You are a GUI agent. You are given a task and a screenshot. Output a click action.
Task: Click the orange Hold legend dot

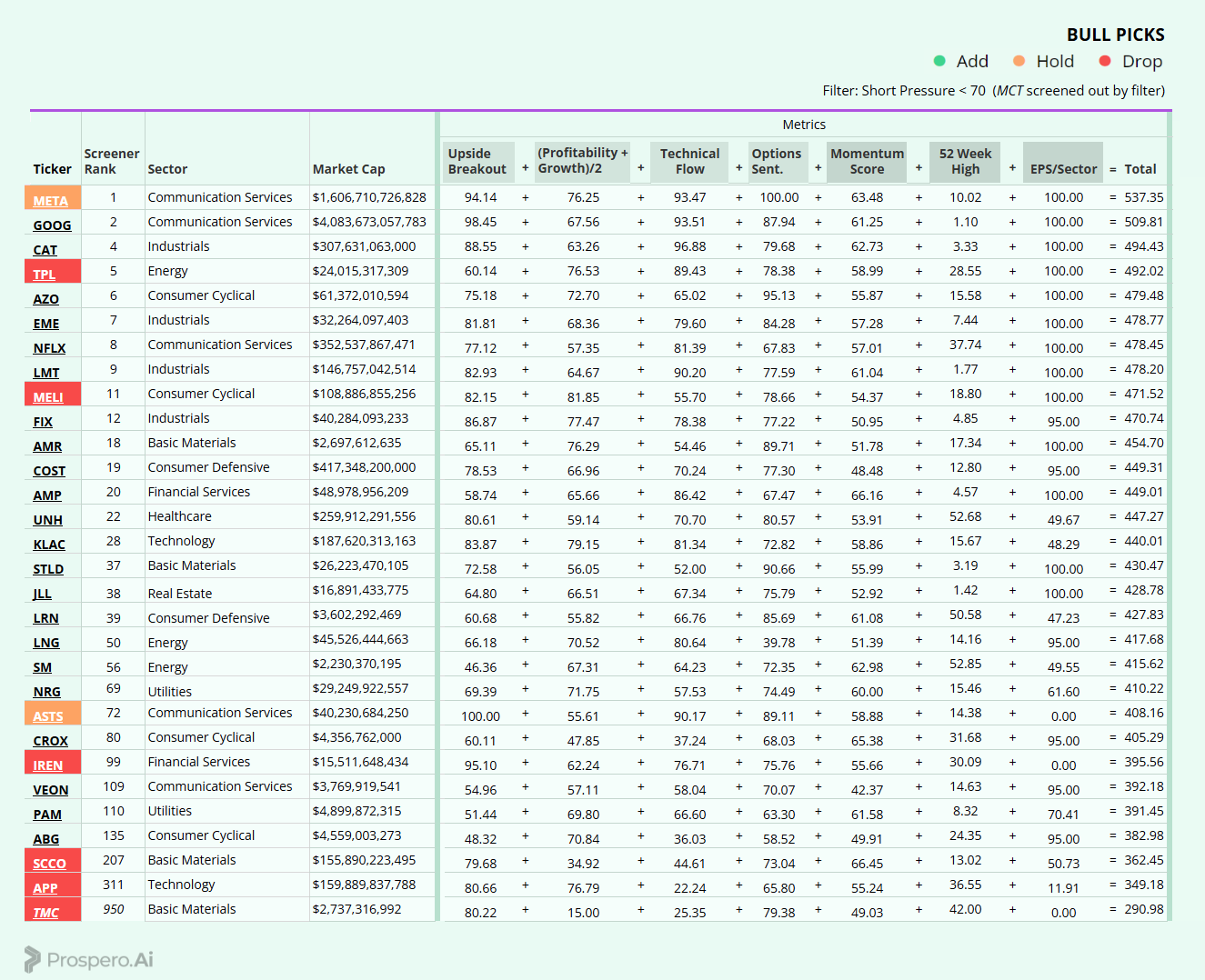click(x=1019, y=61)
